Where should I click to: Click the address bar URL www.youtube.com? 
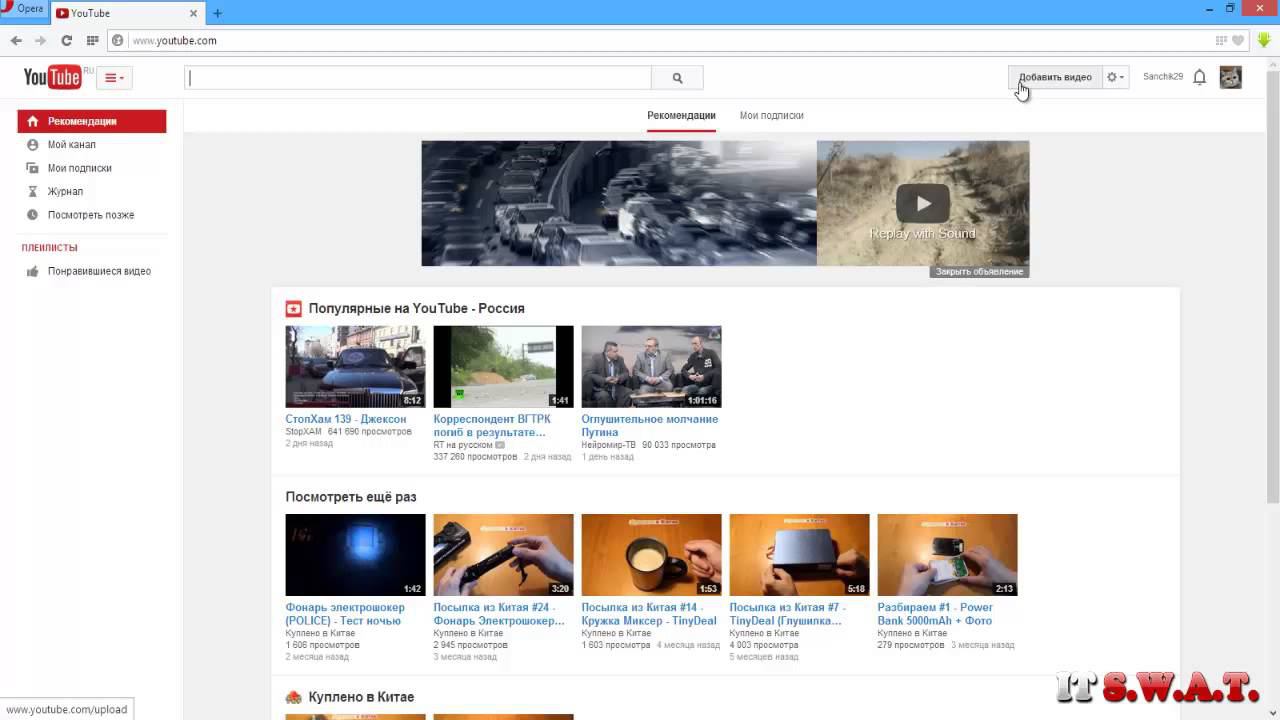click(175, 41)
